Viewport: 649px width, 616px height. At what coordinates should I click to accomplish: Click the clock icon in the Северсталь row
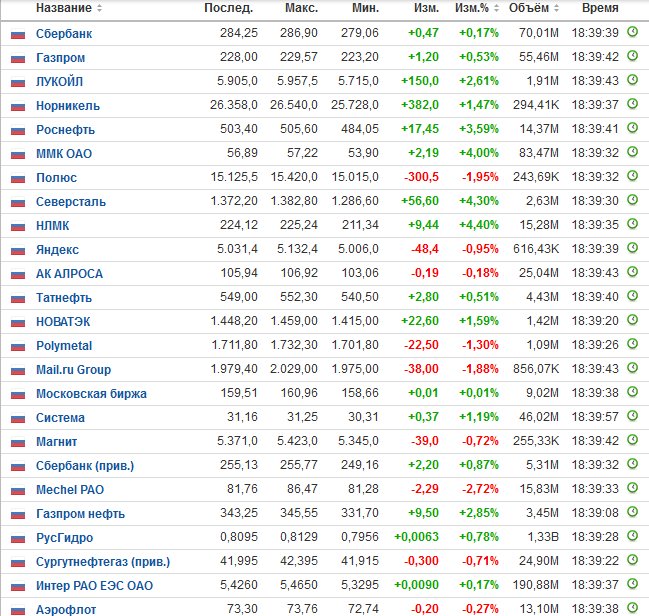632,200
